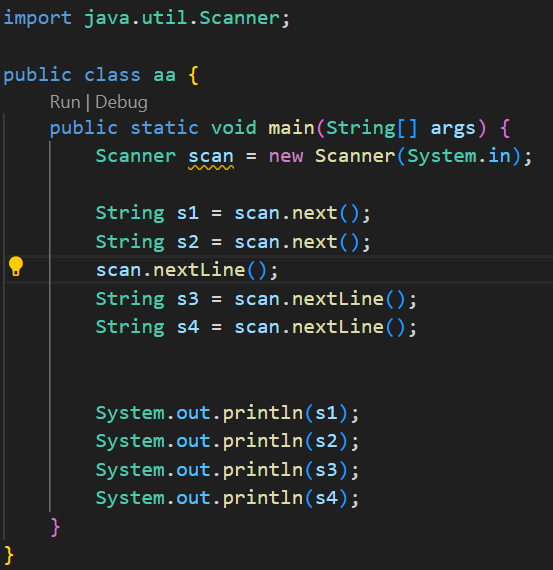Click variable 's4' in its declaration
Image resolution: width=553 pixels, height=570 pixels.
[188, 327]
